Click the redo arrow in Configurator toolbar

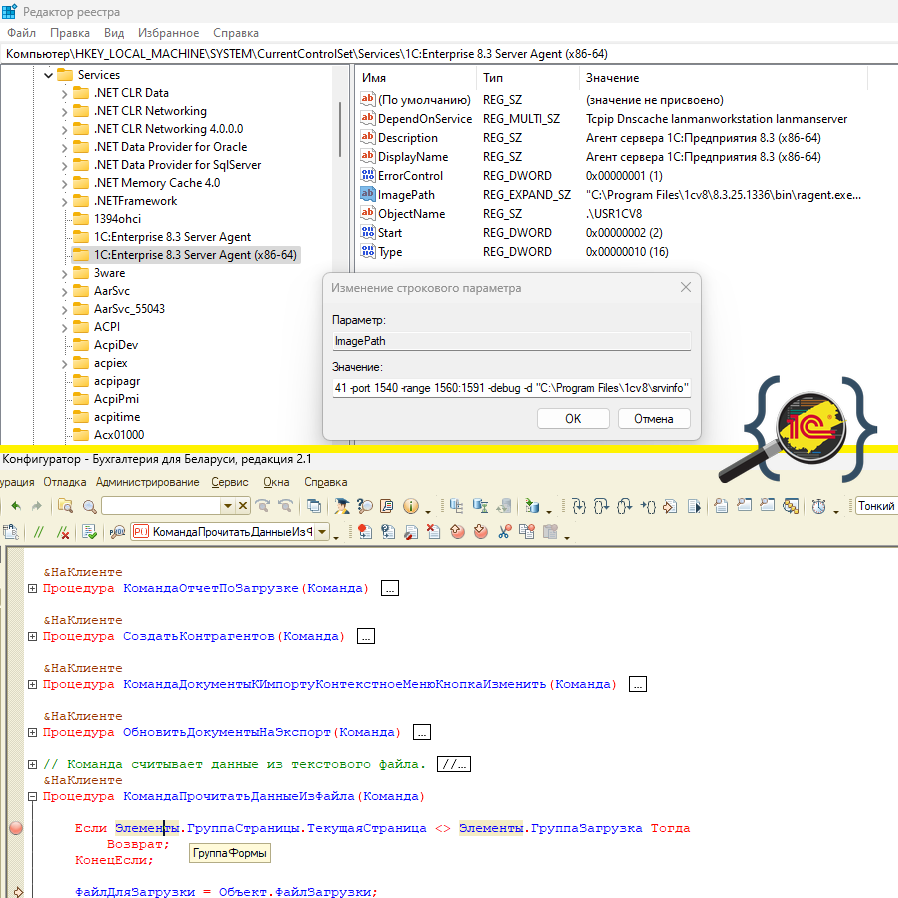click(x=37, y=506)
